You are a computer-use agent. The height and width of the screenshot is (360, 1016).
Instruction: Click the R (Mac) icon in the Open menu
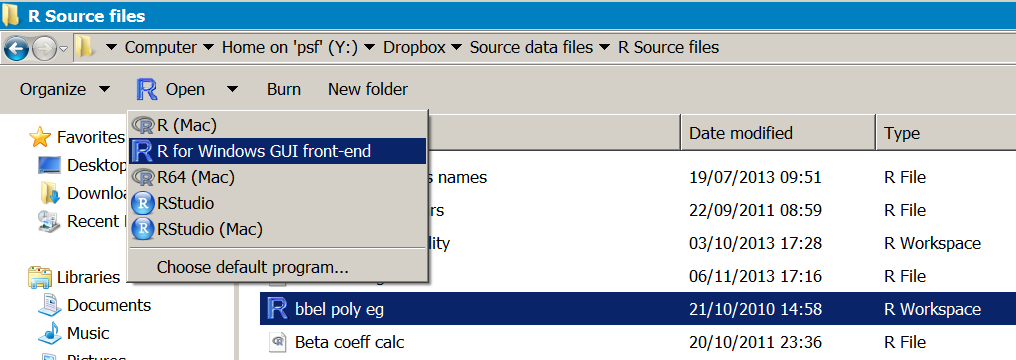[x=142, y=125]
